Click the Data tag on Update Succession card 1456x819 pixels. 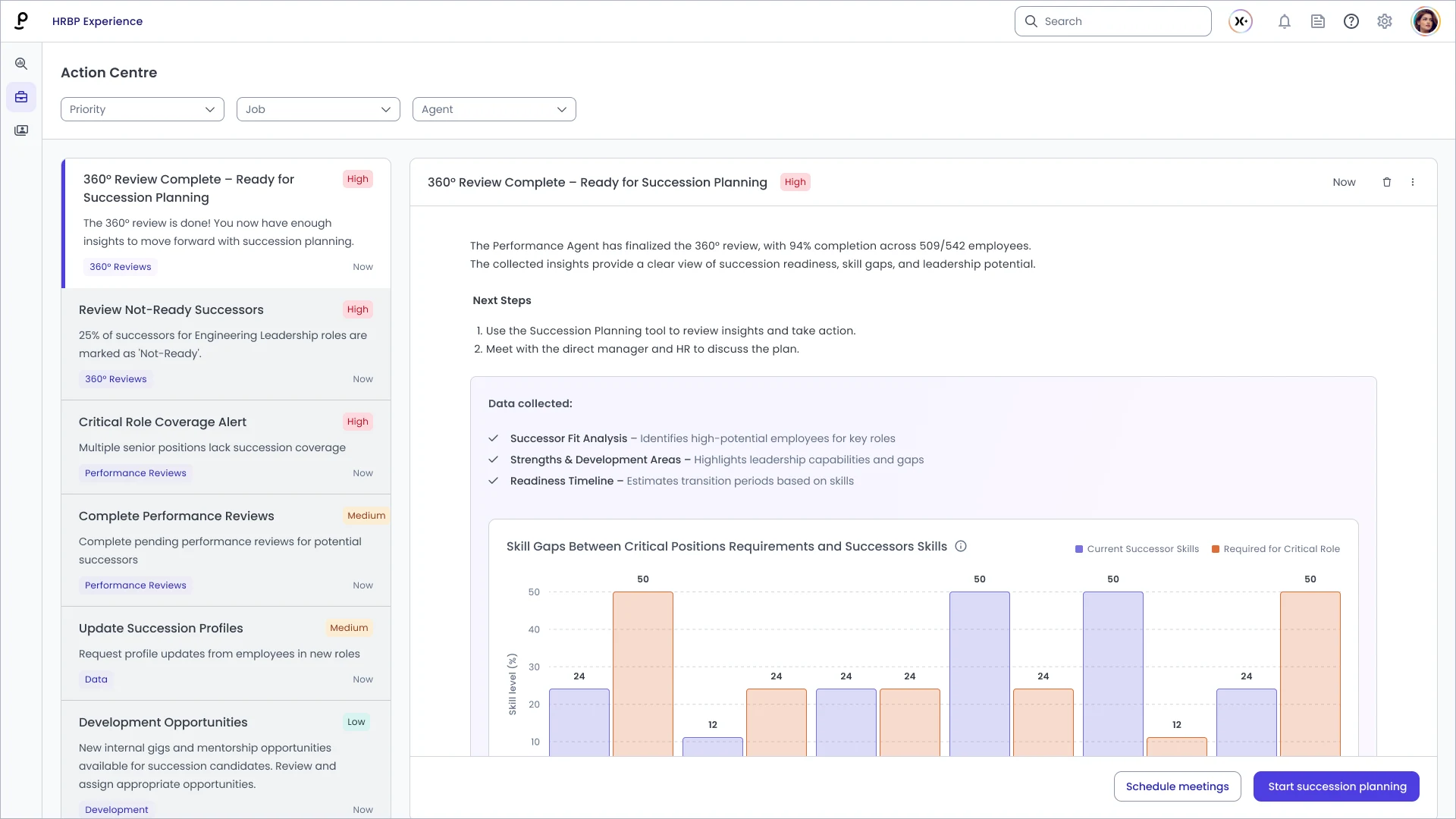[96, 679]
